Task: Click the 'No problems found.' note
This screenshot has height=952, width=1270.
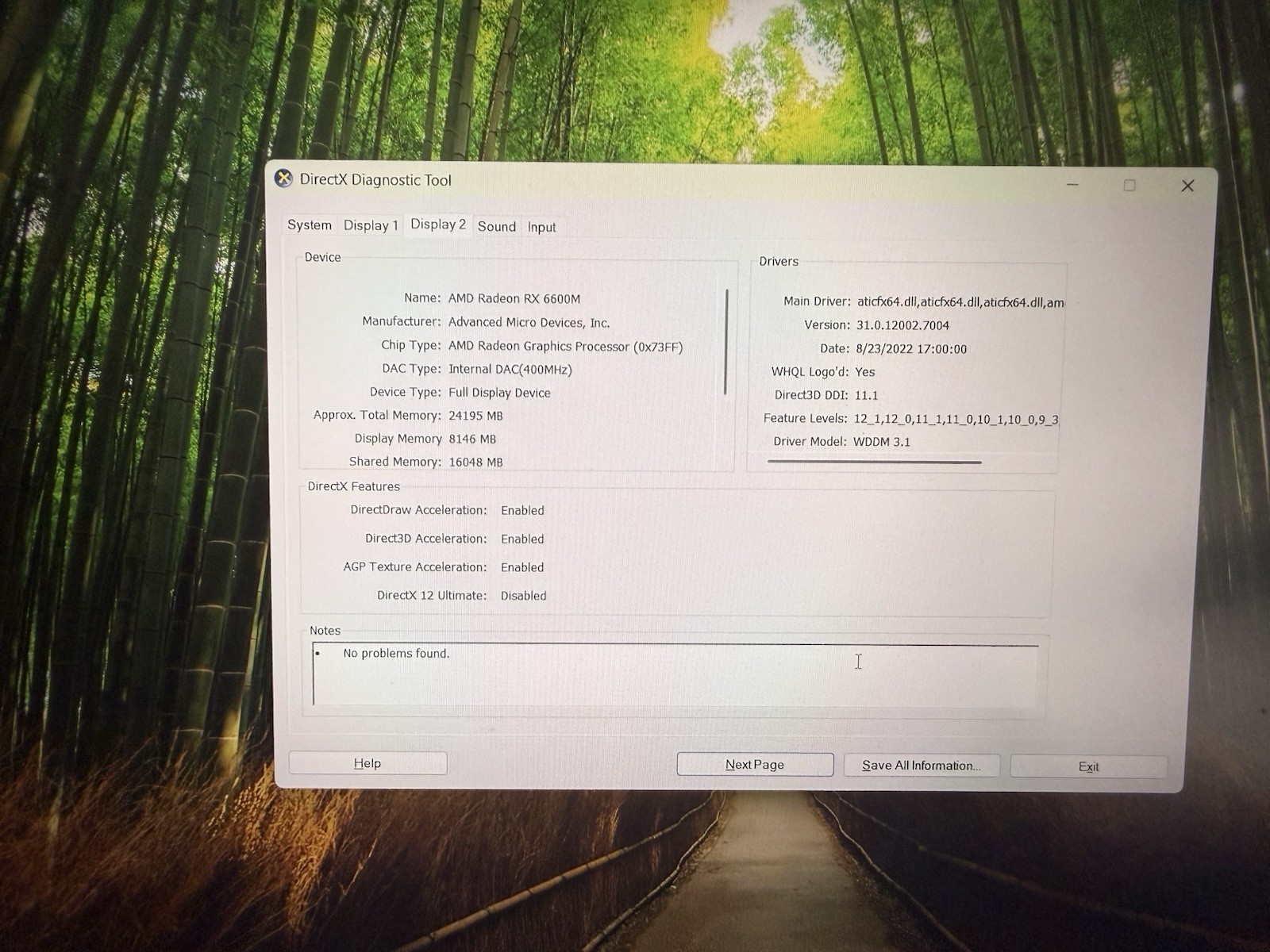Action: [396, 654]
